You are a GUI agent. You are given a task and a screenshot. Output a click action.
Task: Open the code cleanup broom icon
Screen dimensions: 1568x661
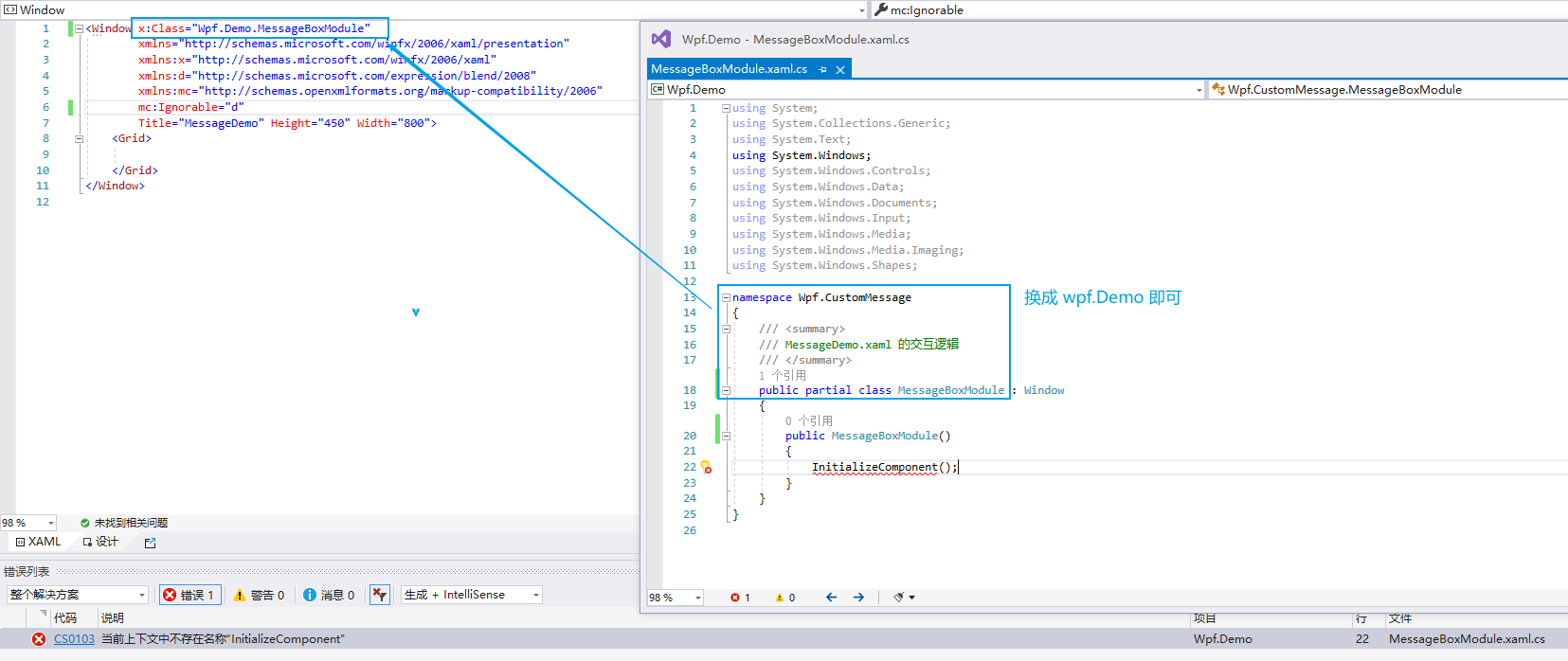pyautogui.click(x=899, y=598)
